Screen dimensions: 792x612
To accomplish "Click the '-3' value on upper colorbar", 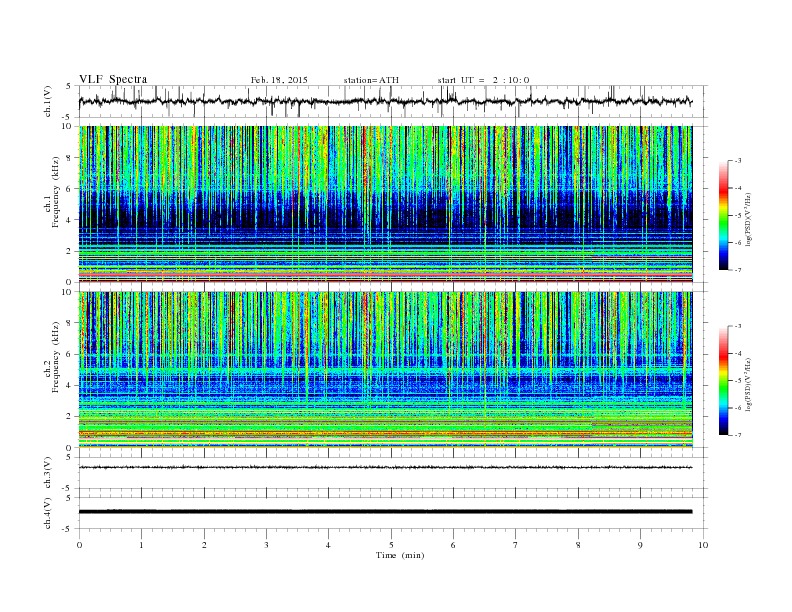I will click(737, 161).
